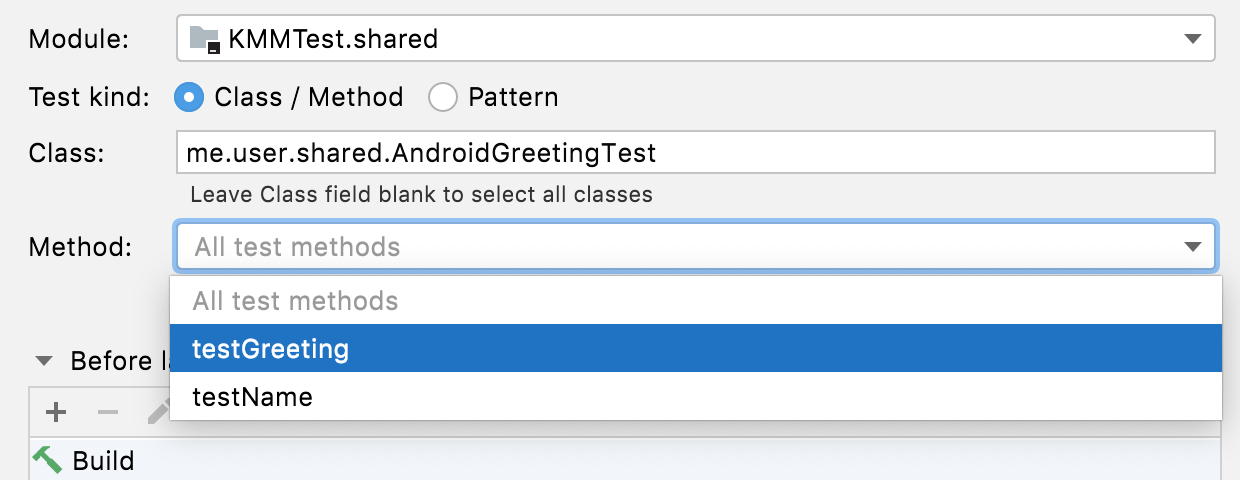Click the Method combo box arrow
This screenshot has height=480, width=1240.
[x=1192, y=247]
